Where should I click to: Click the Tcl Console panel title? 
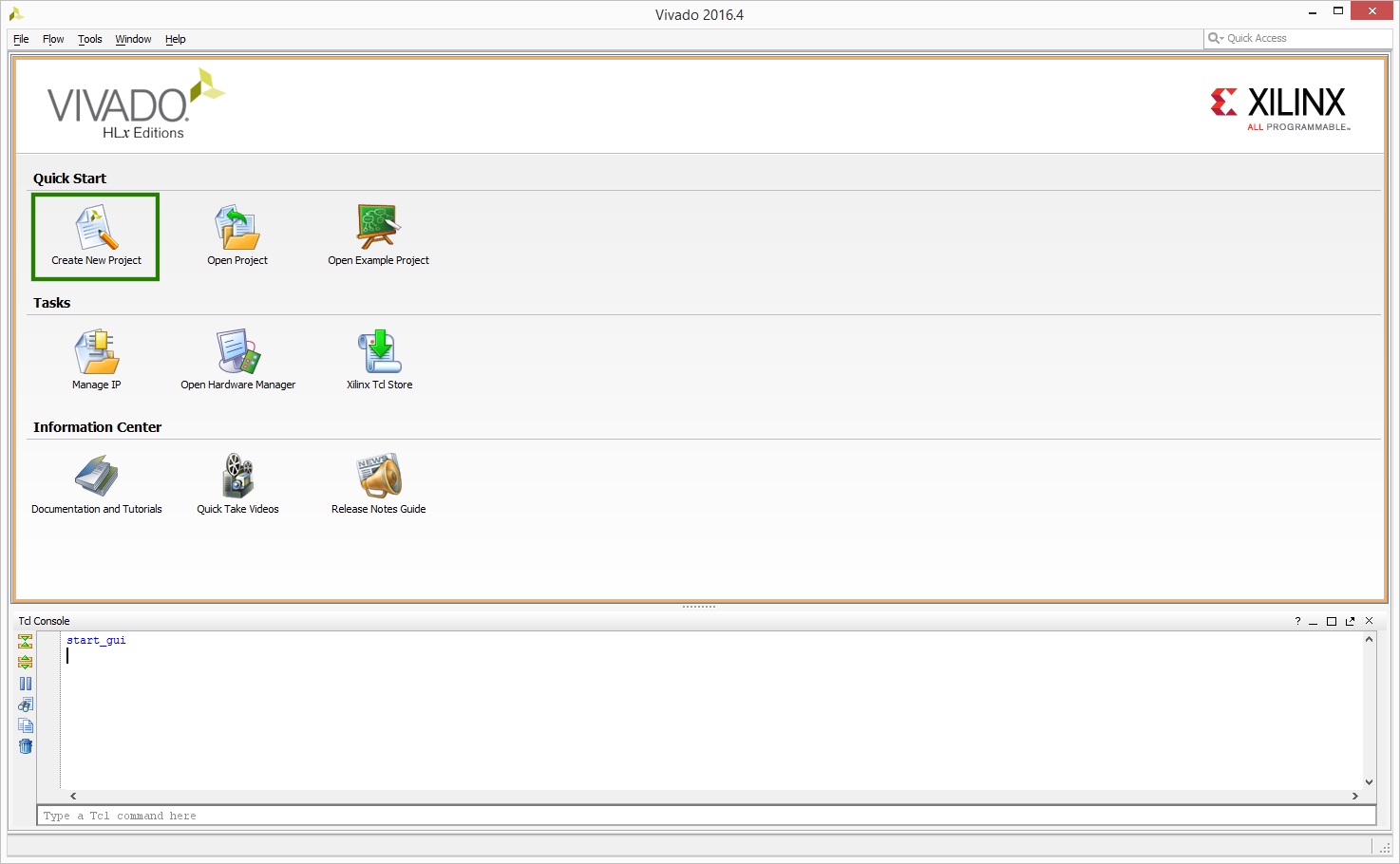pyautogui.click(x=44, y=621)
